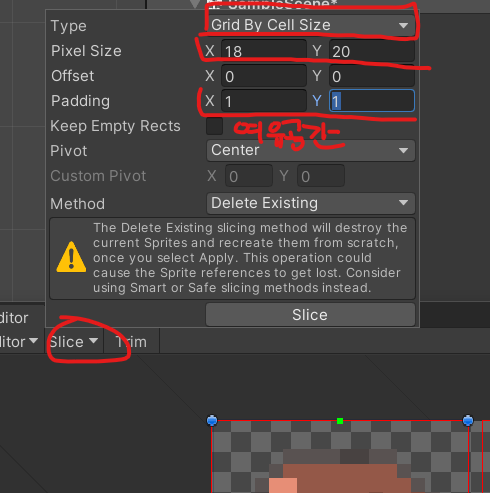Screen dimensions: 490x493
Task: Toggle the Keep Empty Rects checkbox
Action: pos(214,126)
